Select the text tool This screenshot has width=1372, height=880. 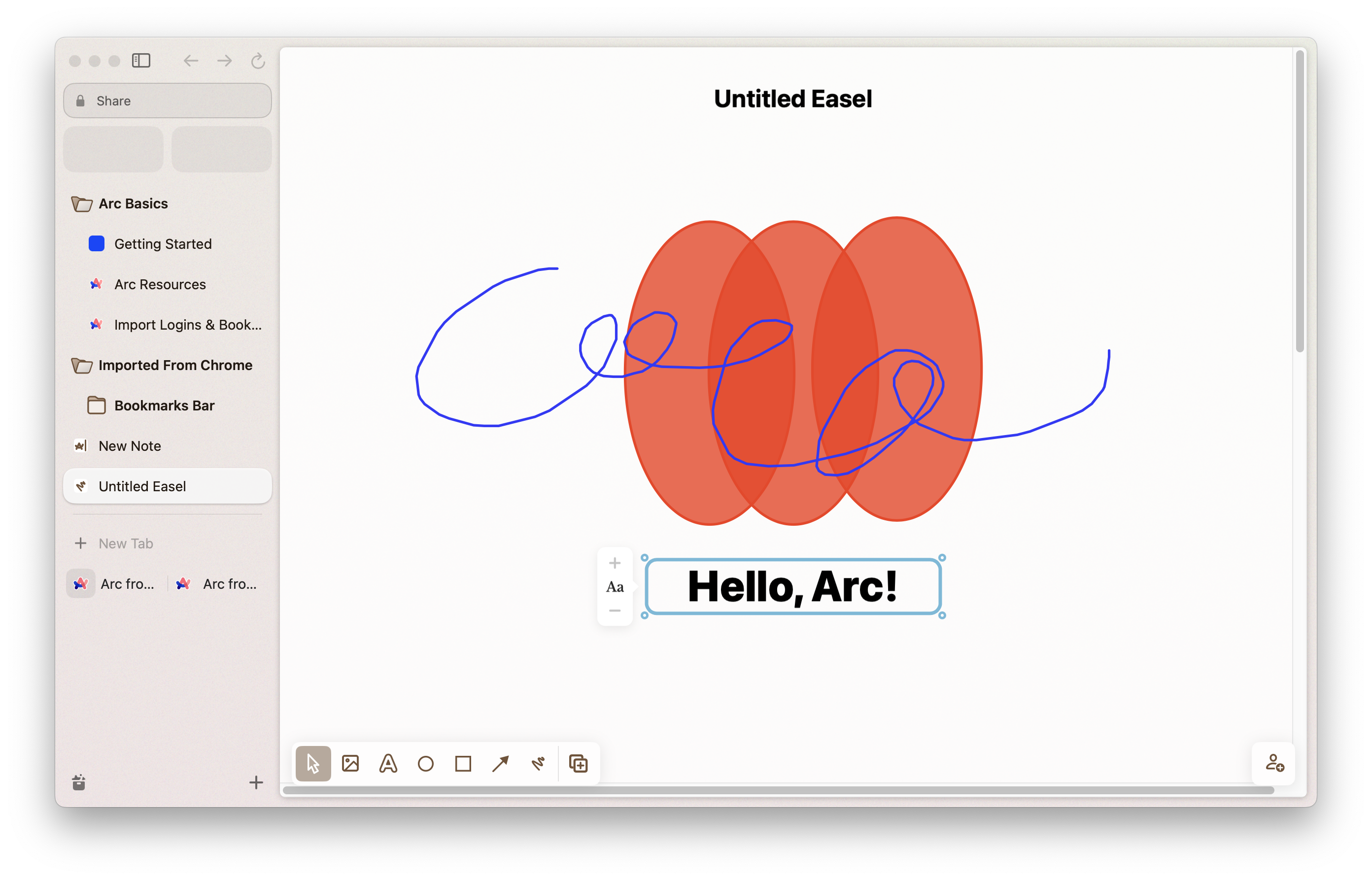coord(388,763)
